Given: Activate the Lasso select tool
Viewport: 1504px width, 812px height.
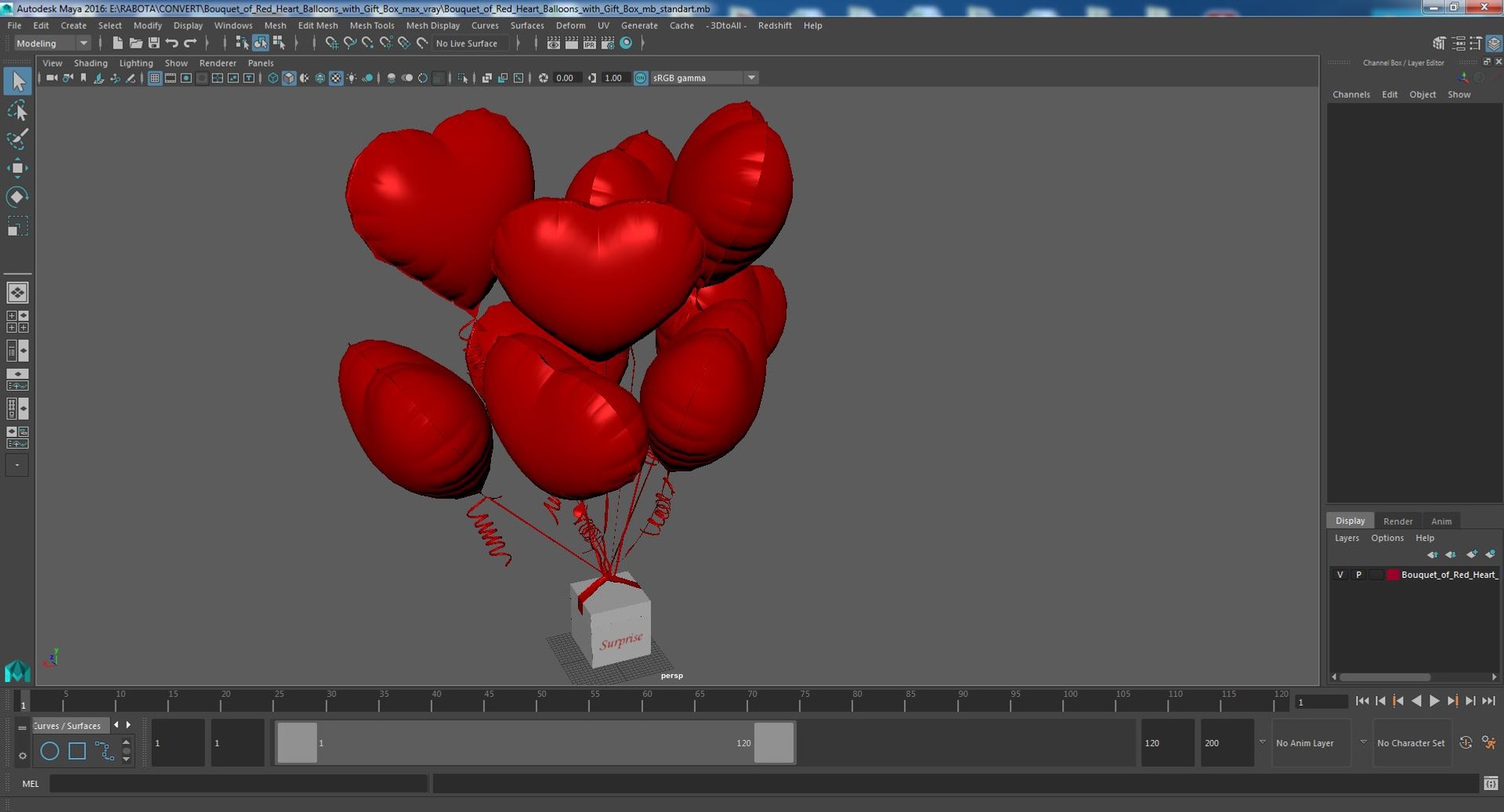Looking at the screenshot, I should 17,111.
